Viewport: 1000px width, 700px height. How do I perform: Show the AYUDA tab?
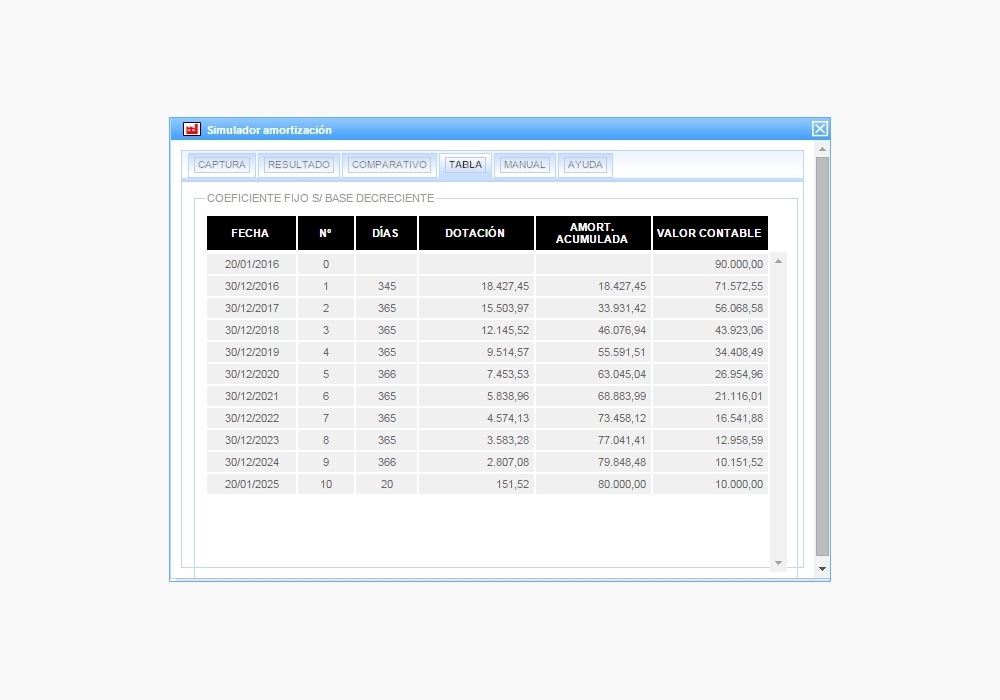click(x=585, y=165)
